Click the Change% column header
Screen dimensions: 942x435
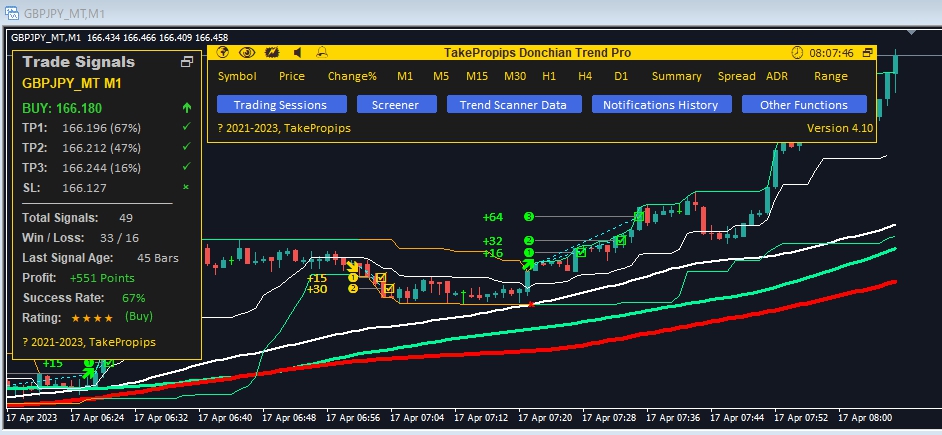coord(352,76)
